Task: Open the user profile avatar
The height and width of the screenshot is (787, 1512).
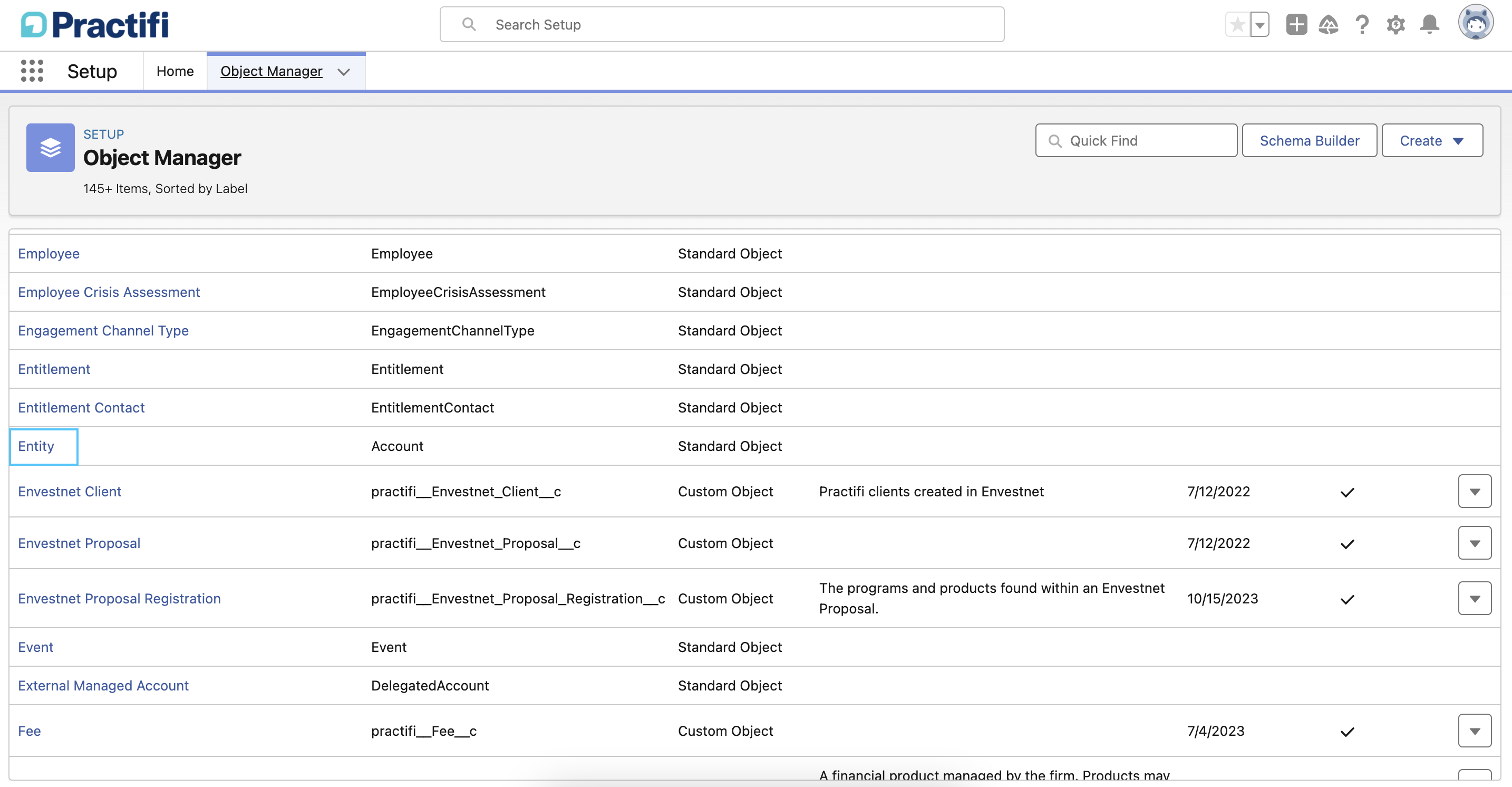Action: click(1476, 22)
